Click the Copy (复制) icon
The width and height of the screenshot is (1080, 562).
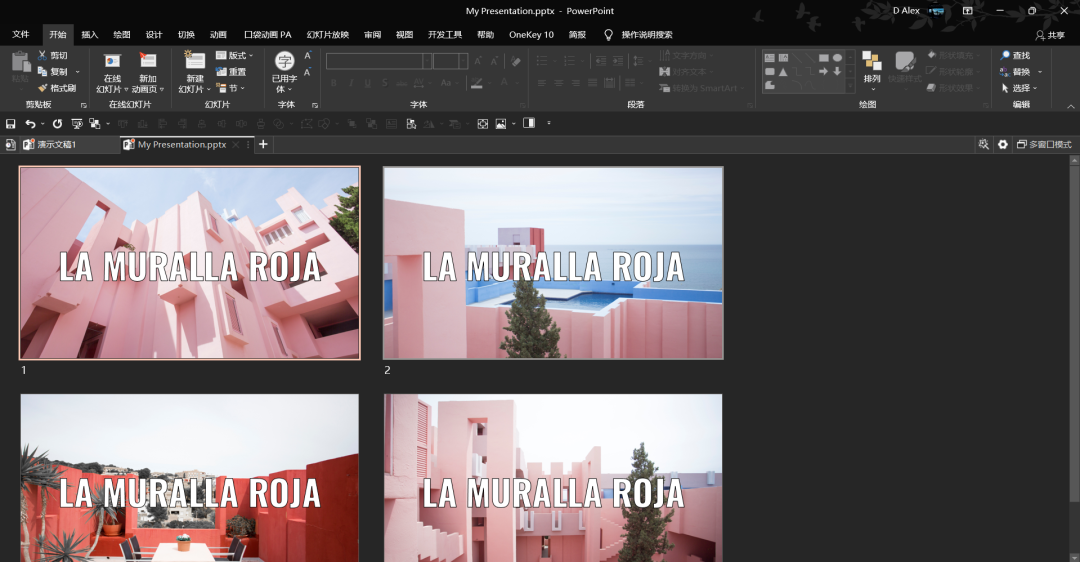(42, 71)
